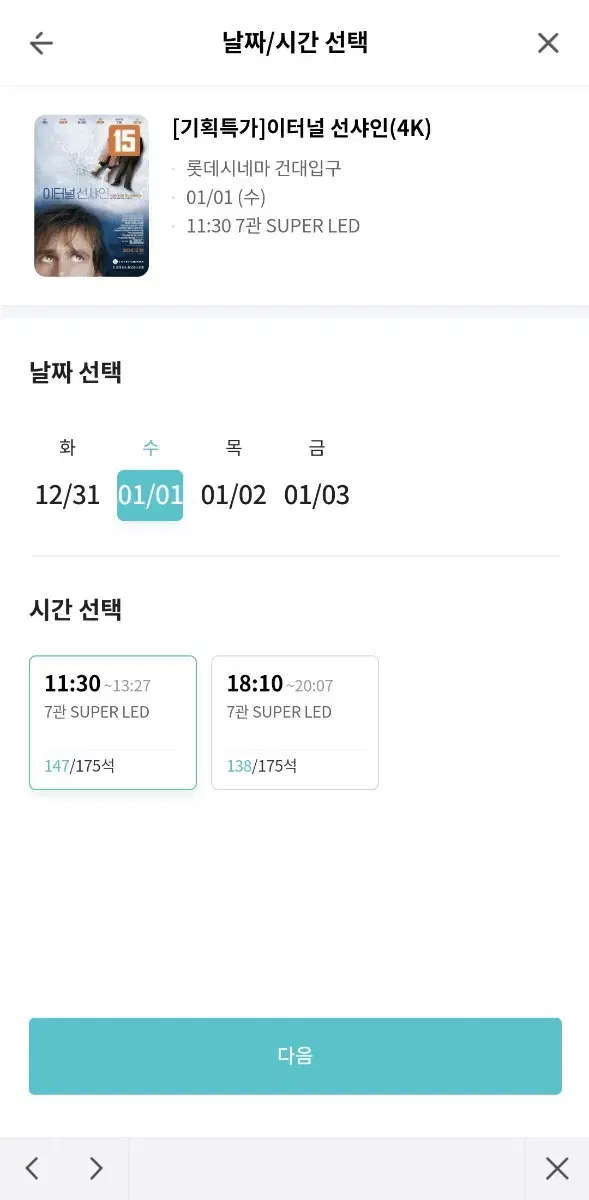The height and width of the screenshot is (1200, 589).
Task: Select the date 12/31
Action: pyautogui.click(x=68, y=495)
